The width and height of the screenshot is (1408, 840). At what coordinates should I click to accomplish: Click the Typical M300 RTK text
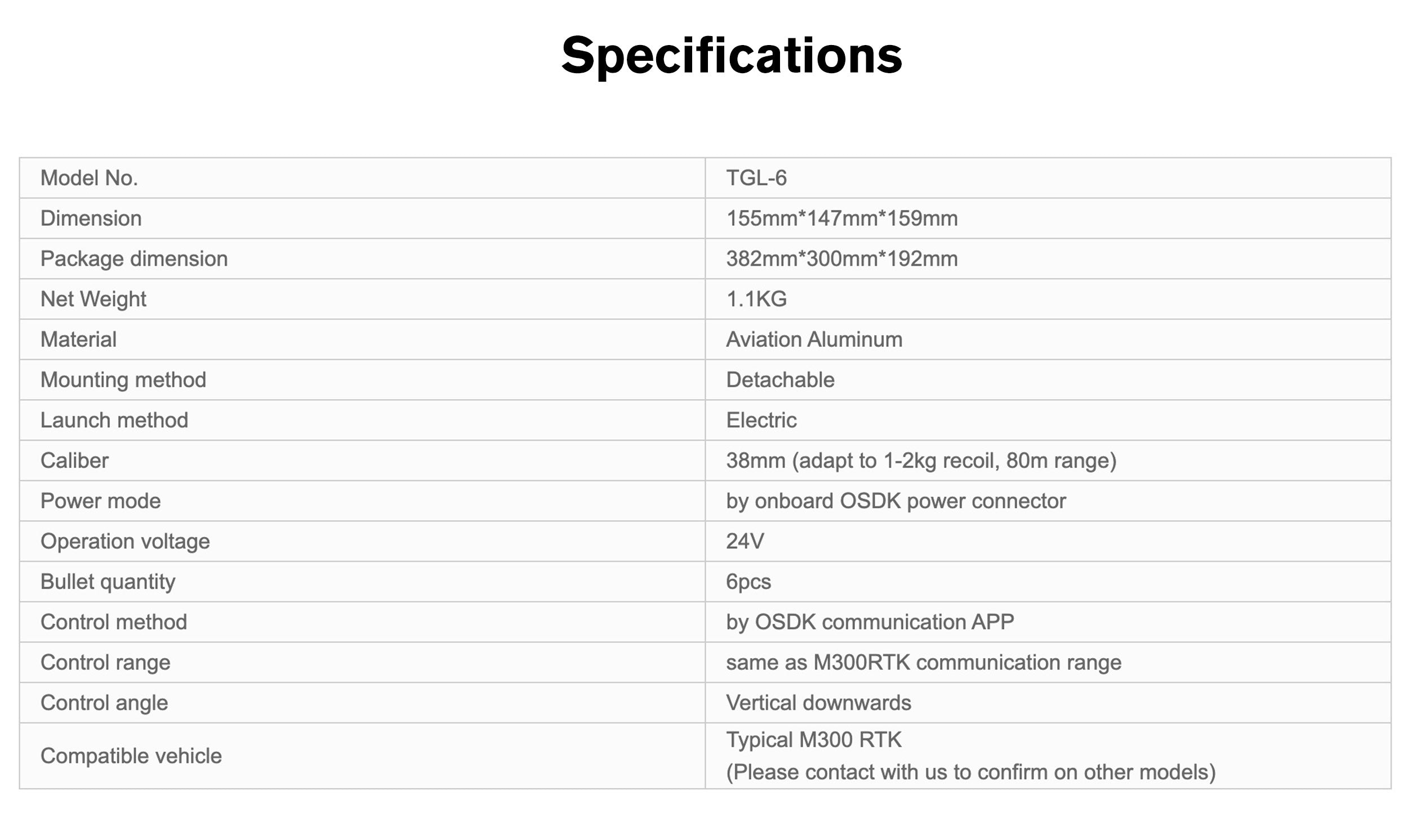tap(814, 740)
